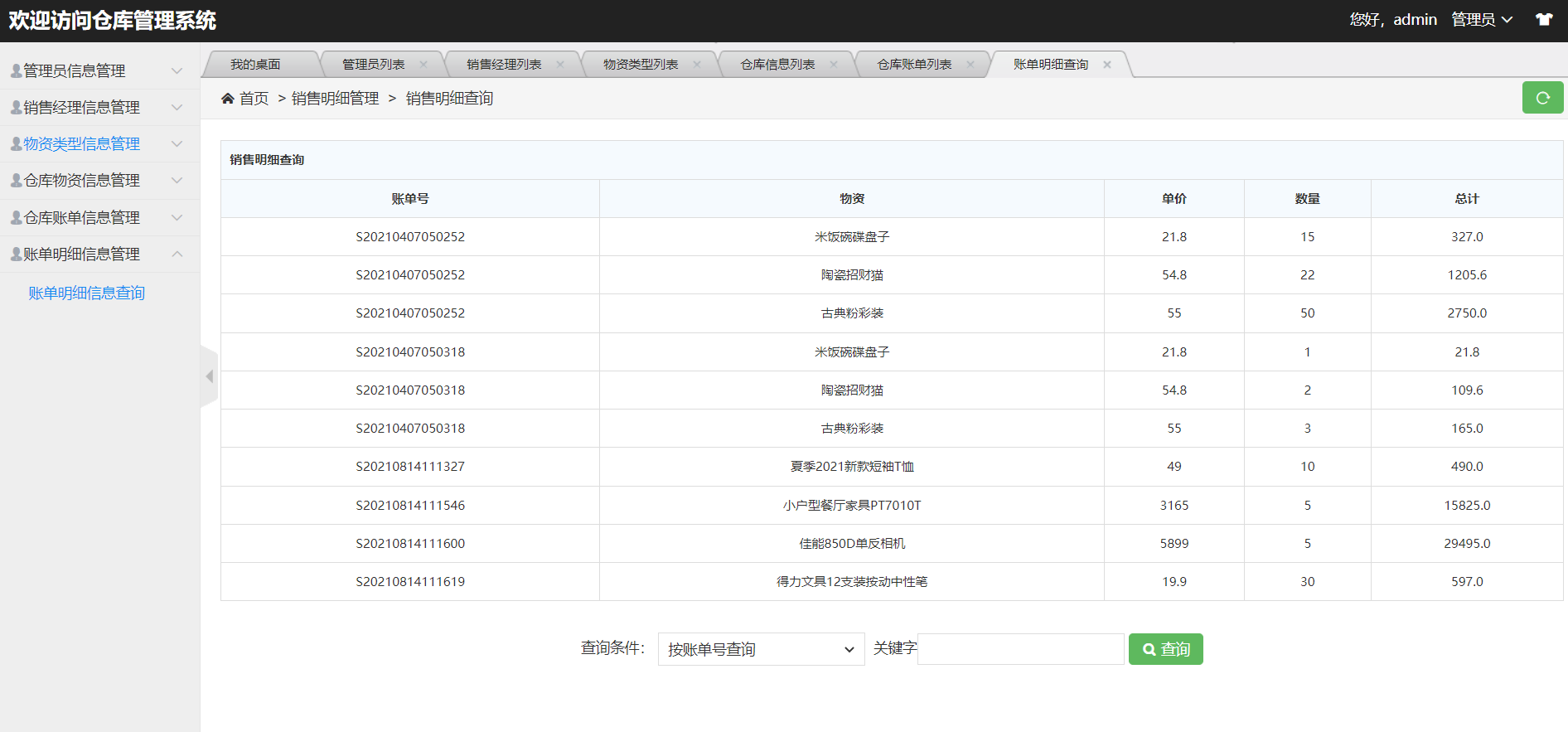Viewport: 1568px width, 732px height.
Task: Expand 仓库物资信息管理 sidebar menu
Action: point(99,181)
